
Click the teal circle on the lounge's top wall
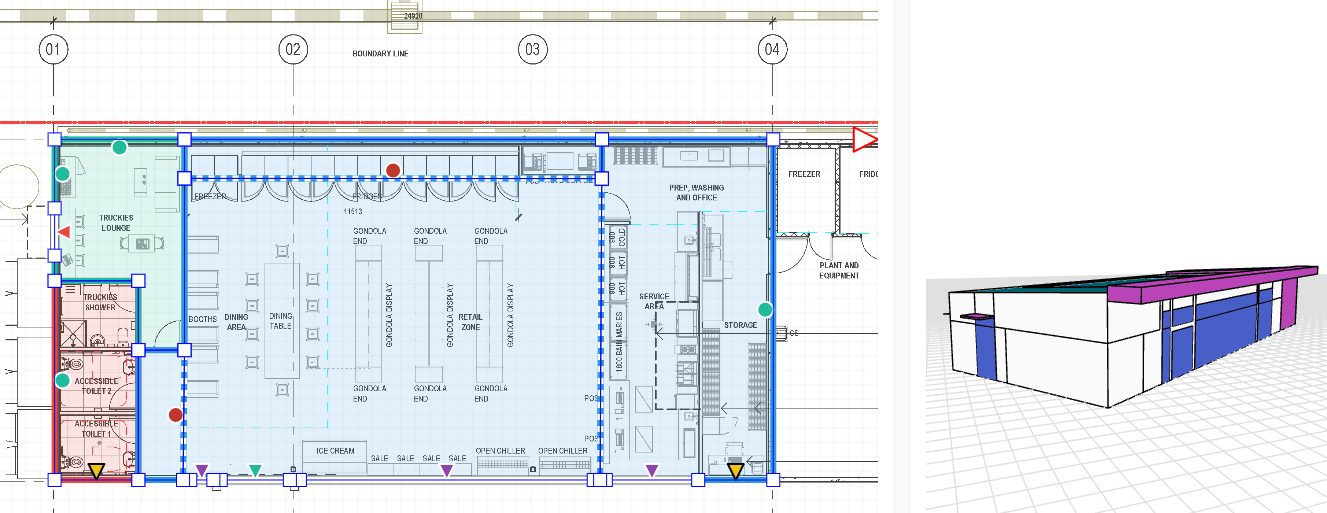(120, 147)
